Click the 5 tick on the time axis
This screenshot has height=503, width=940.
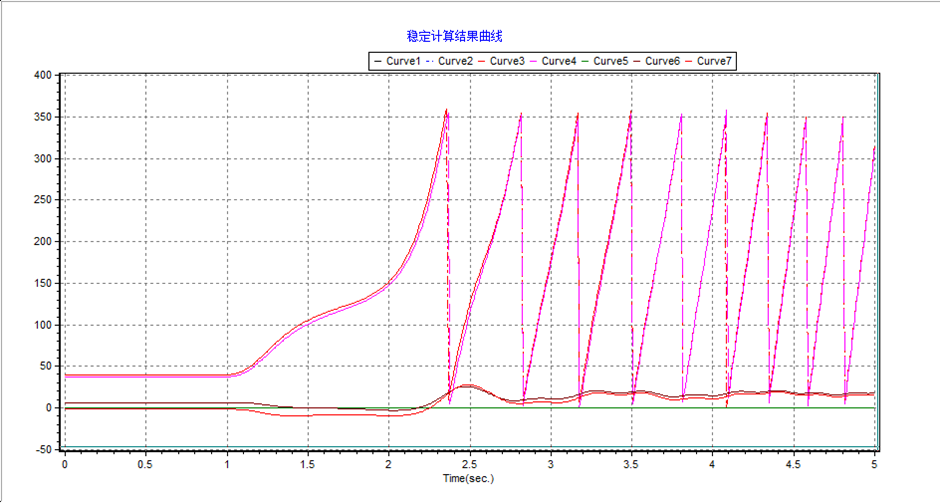point(874,465)
